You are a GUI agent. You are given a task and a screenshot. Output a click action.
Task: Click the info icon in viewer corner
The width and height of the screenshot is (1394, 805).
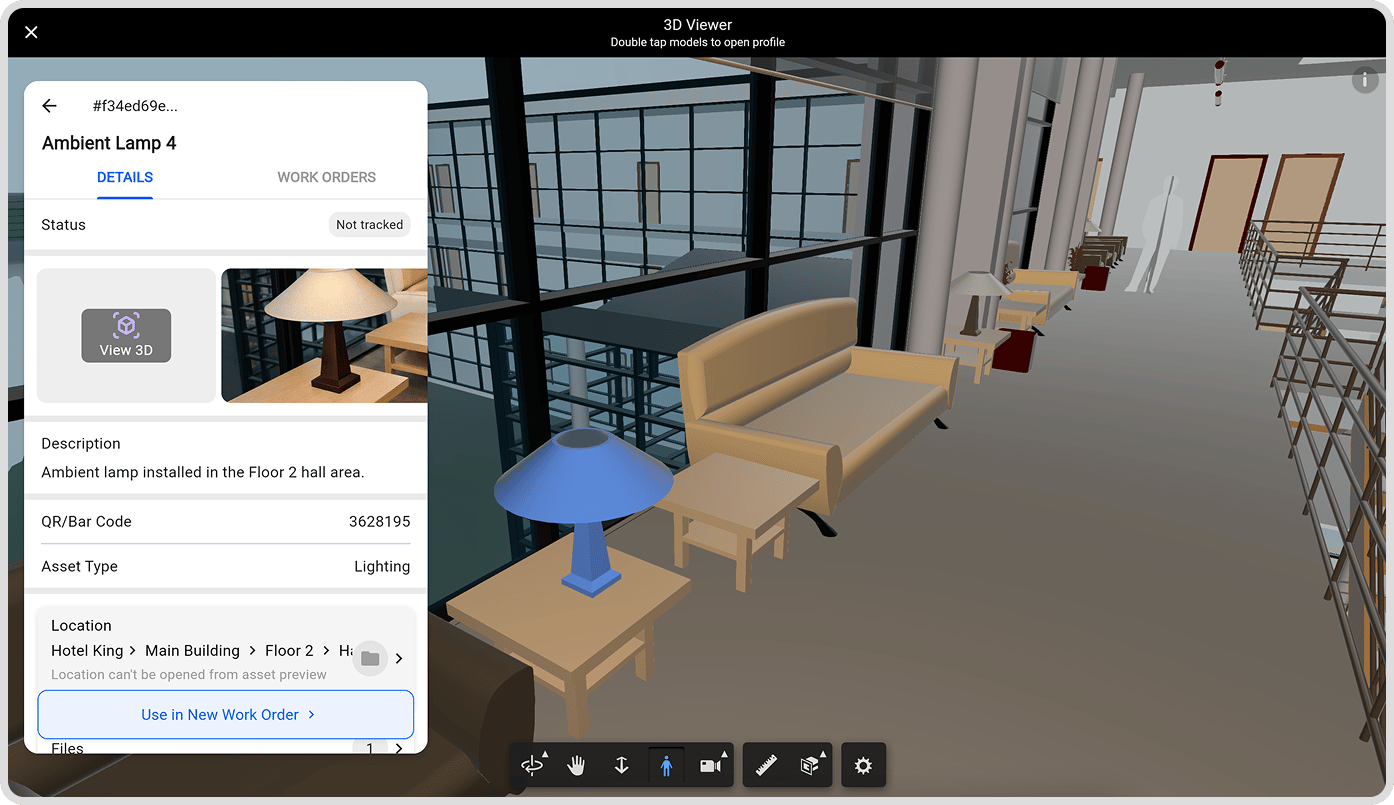[x=1365, y=80]
